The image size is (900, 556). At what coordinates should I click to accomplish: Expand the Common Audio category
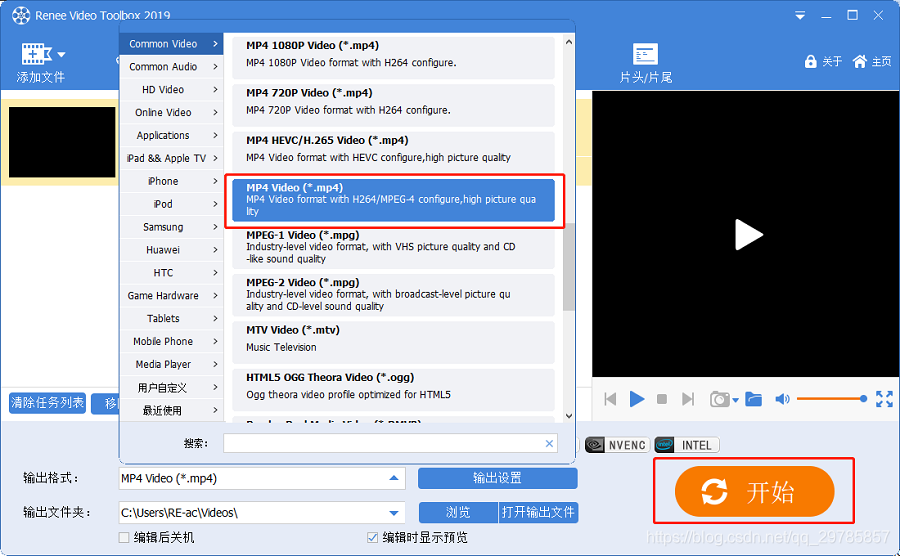coord(172,67)
